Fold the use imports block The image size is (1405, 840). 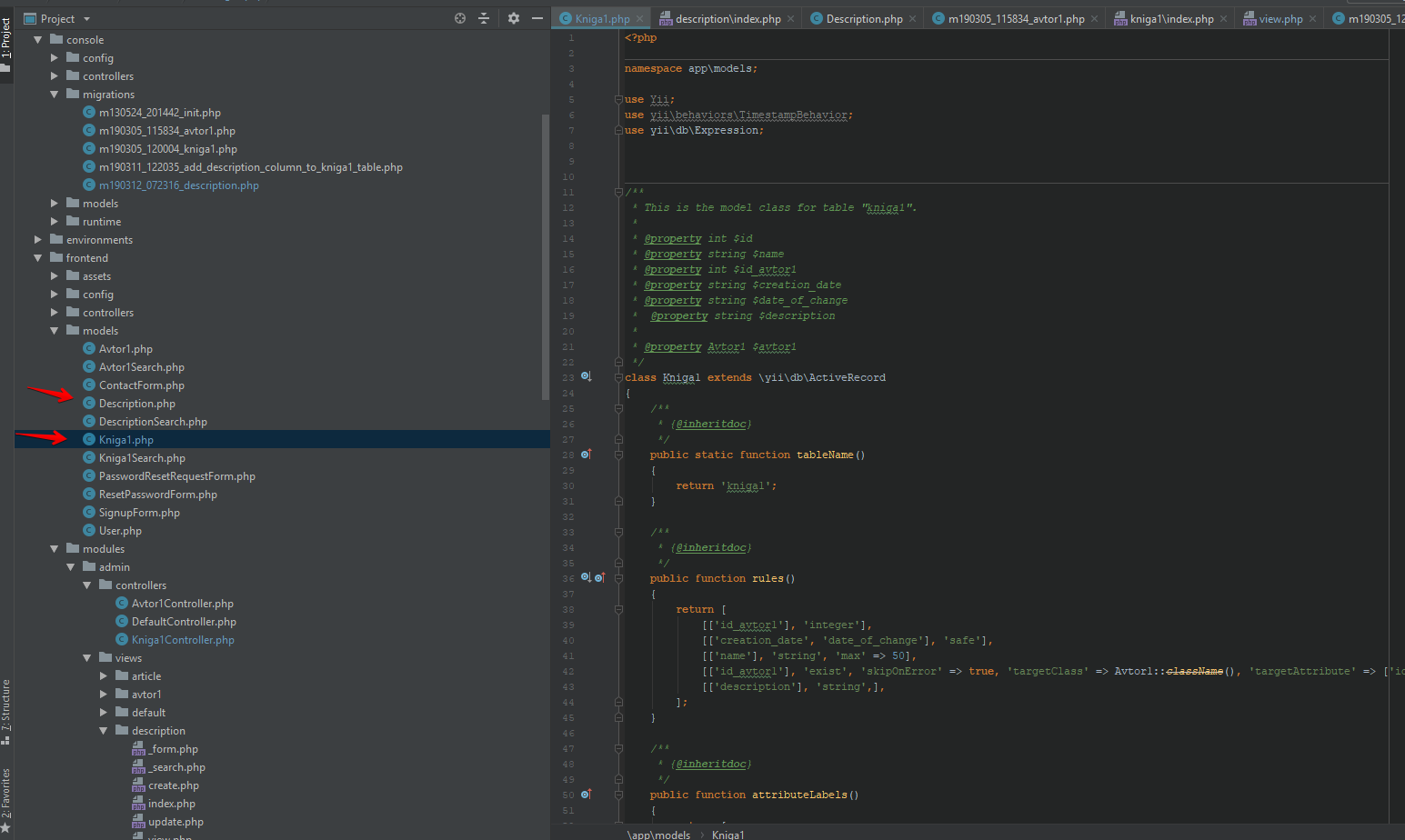click(x=618, y=99)
